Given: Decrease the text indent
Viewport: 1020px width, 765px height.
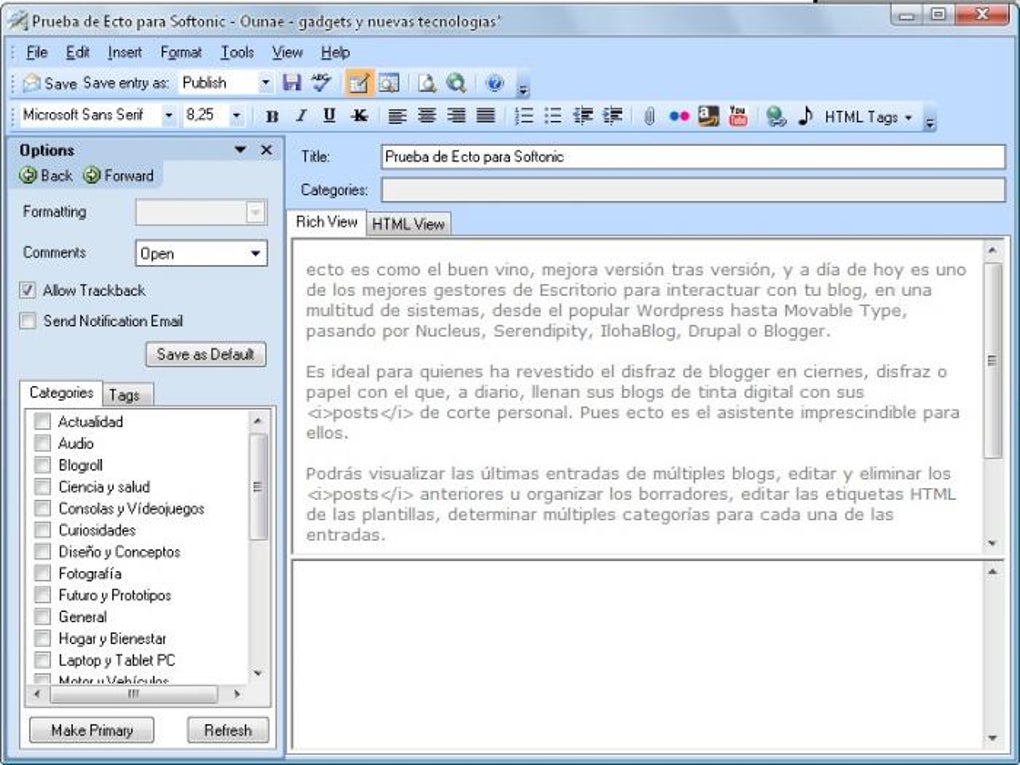Looking at the screenshot, I should (x=583, y=116).
